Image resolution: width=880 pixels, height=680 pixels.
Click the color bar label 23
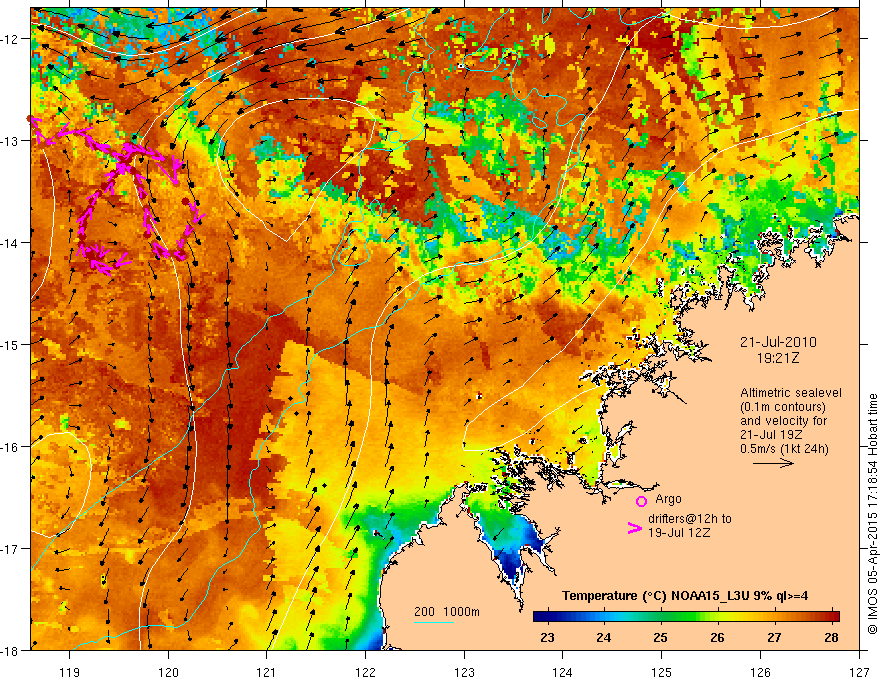coord(547,637)
